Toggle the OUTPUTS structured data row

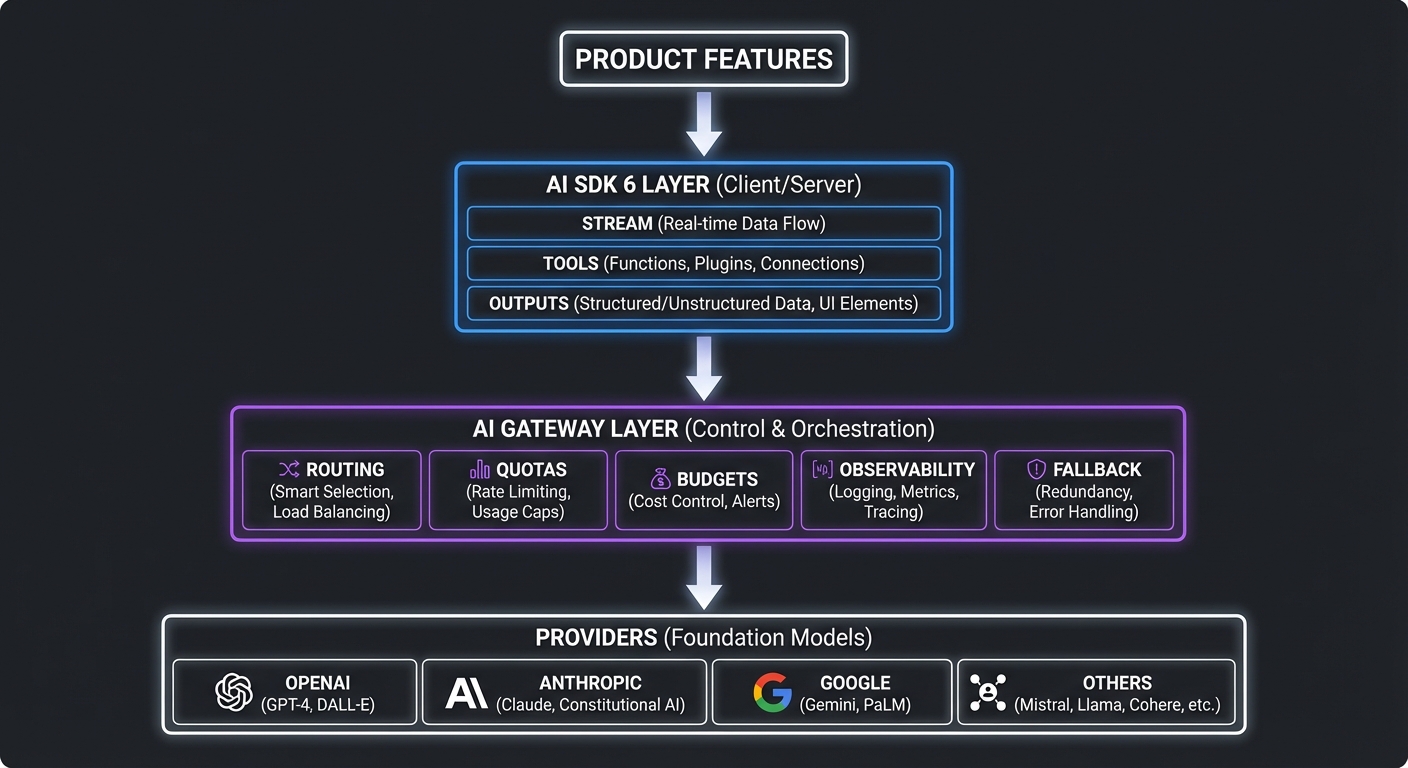click(704, 303)
